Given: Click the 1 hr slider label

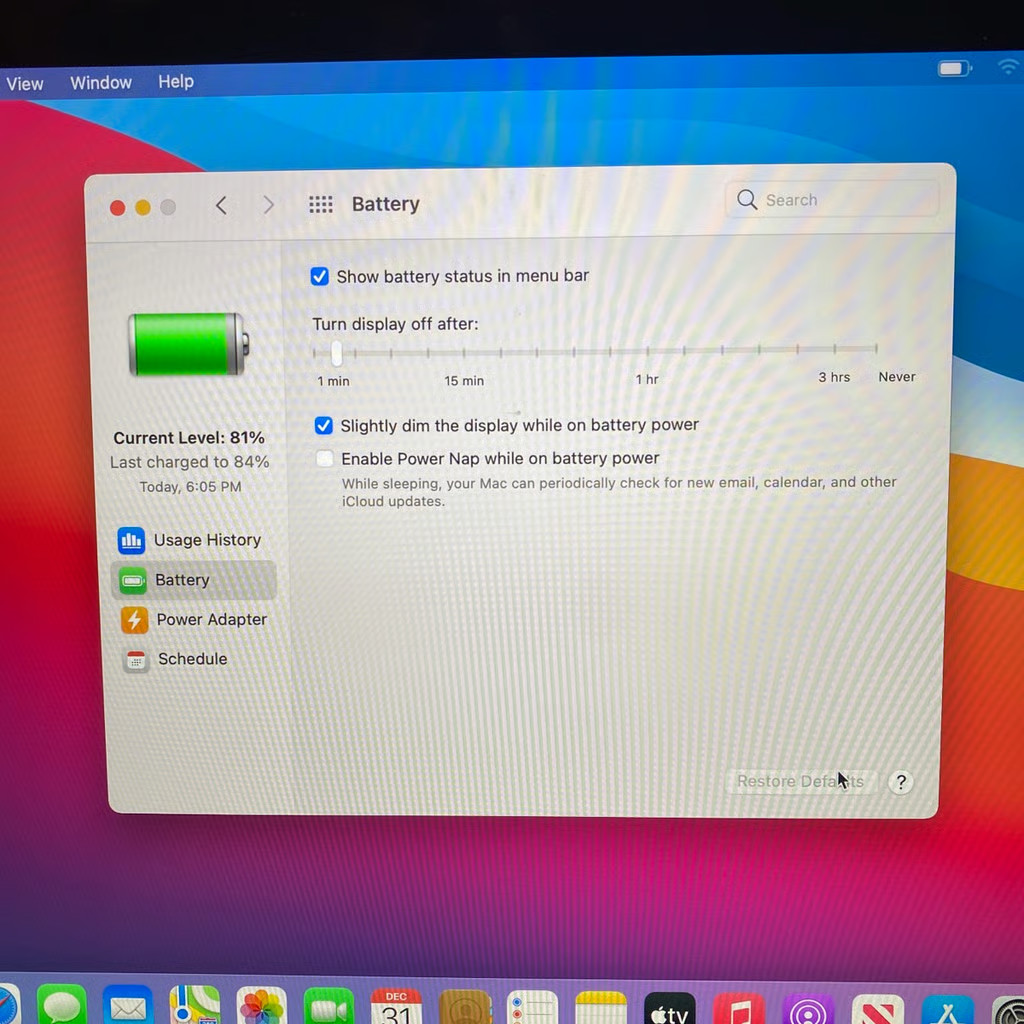Looking at the screenshot, I should [x=647, y=379].
